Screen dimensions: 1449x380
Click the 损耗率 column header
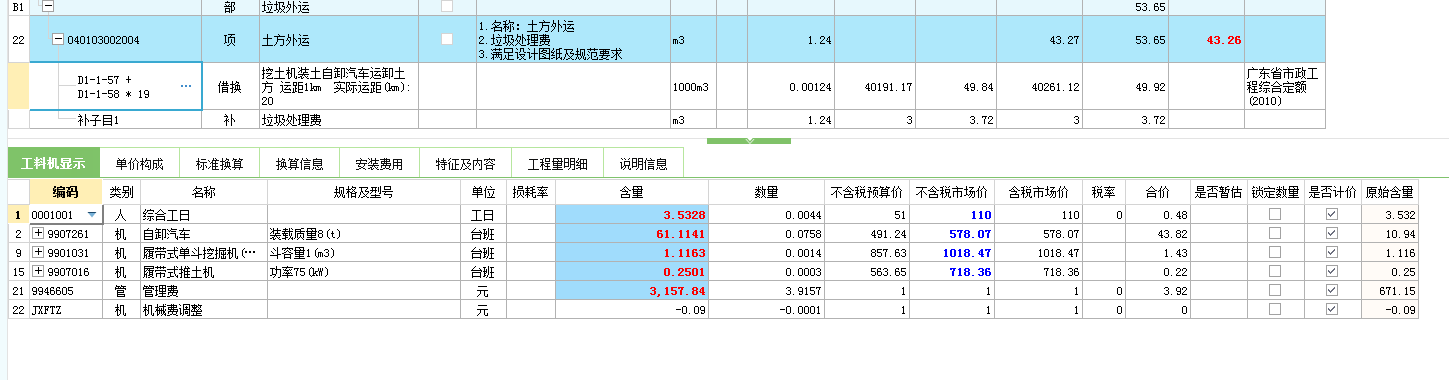[530, 192]
